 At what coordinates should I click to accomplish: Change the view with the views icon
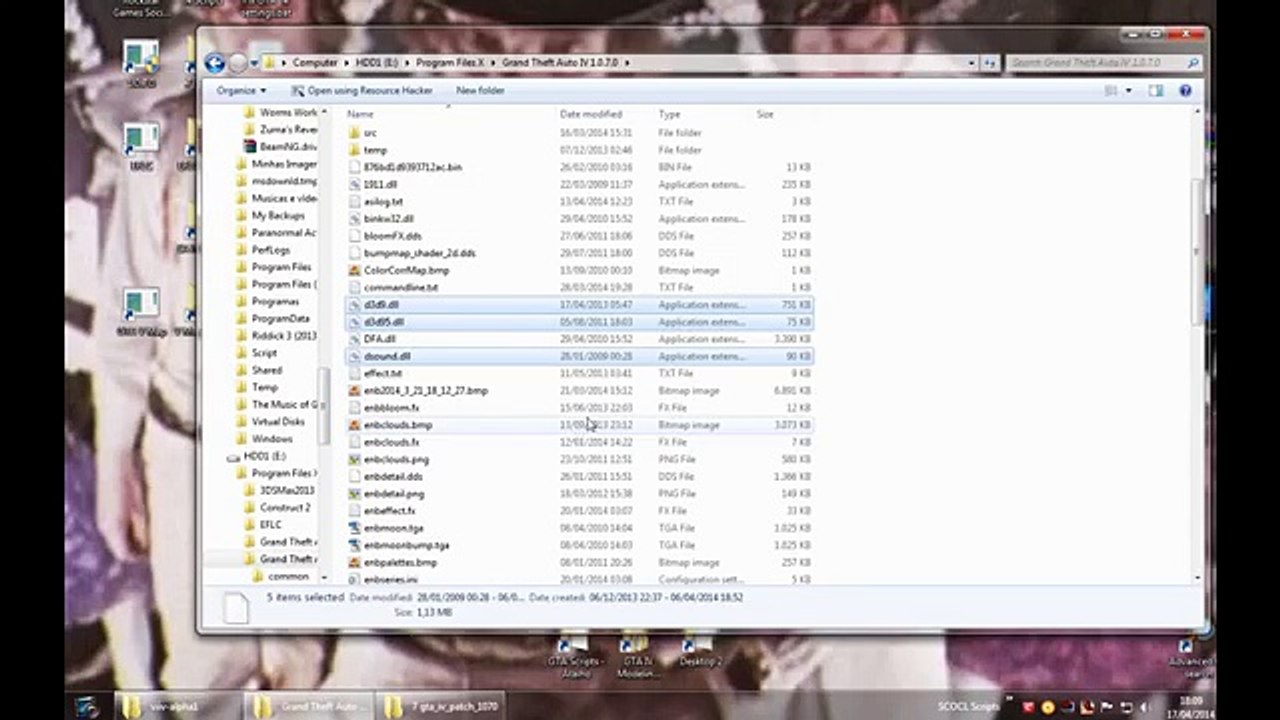click(1111, 90)
